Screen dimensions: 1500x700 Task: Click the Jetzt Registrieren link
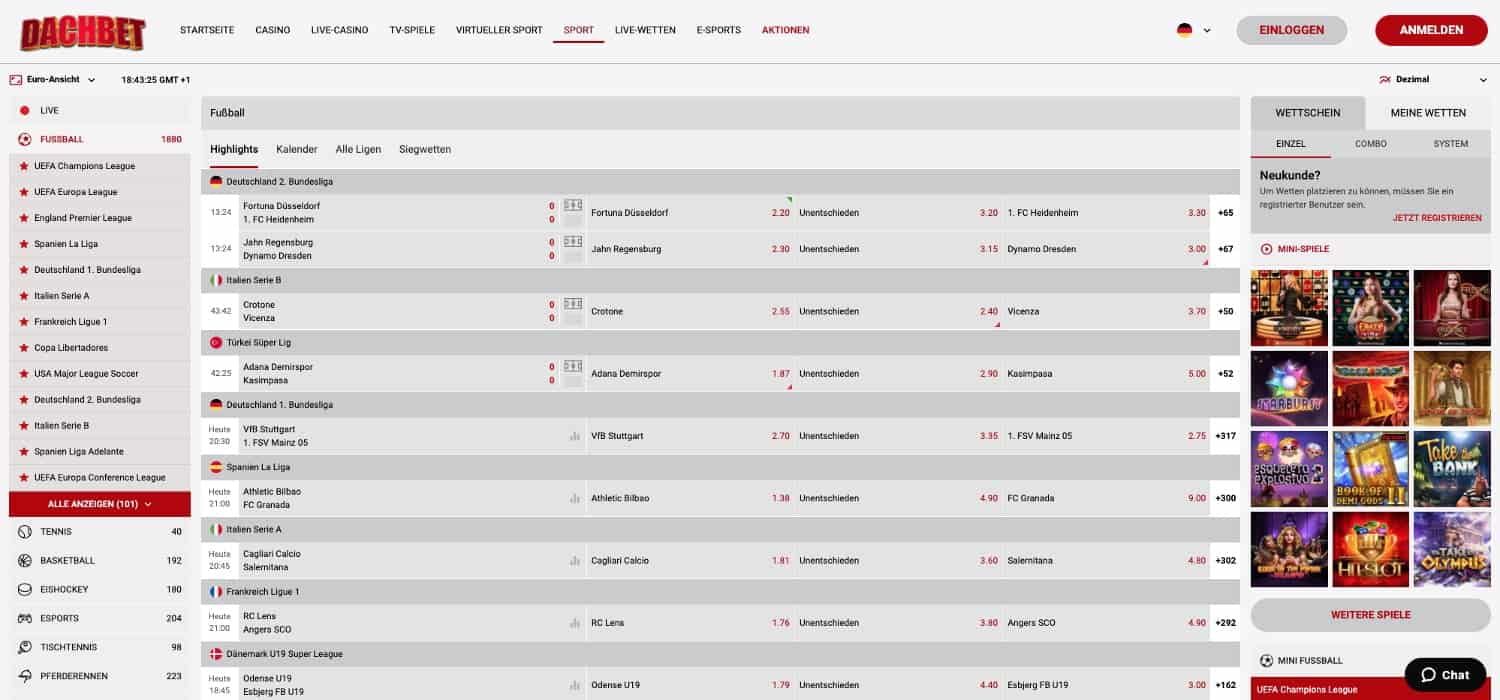click(x=1436, y=218)
